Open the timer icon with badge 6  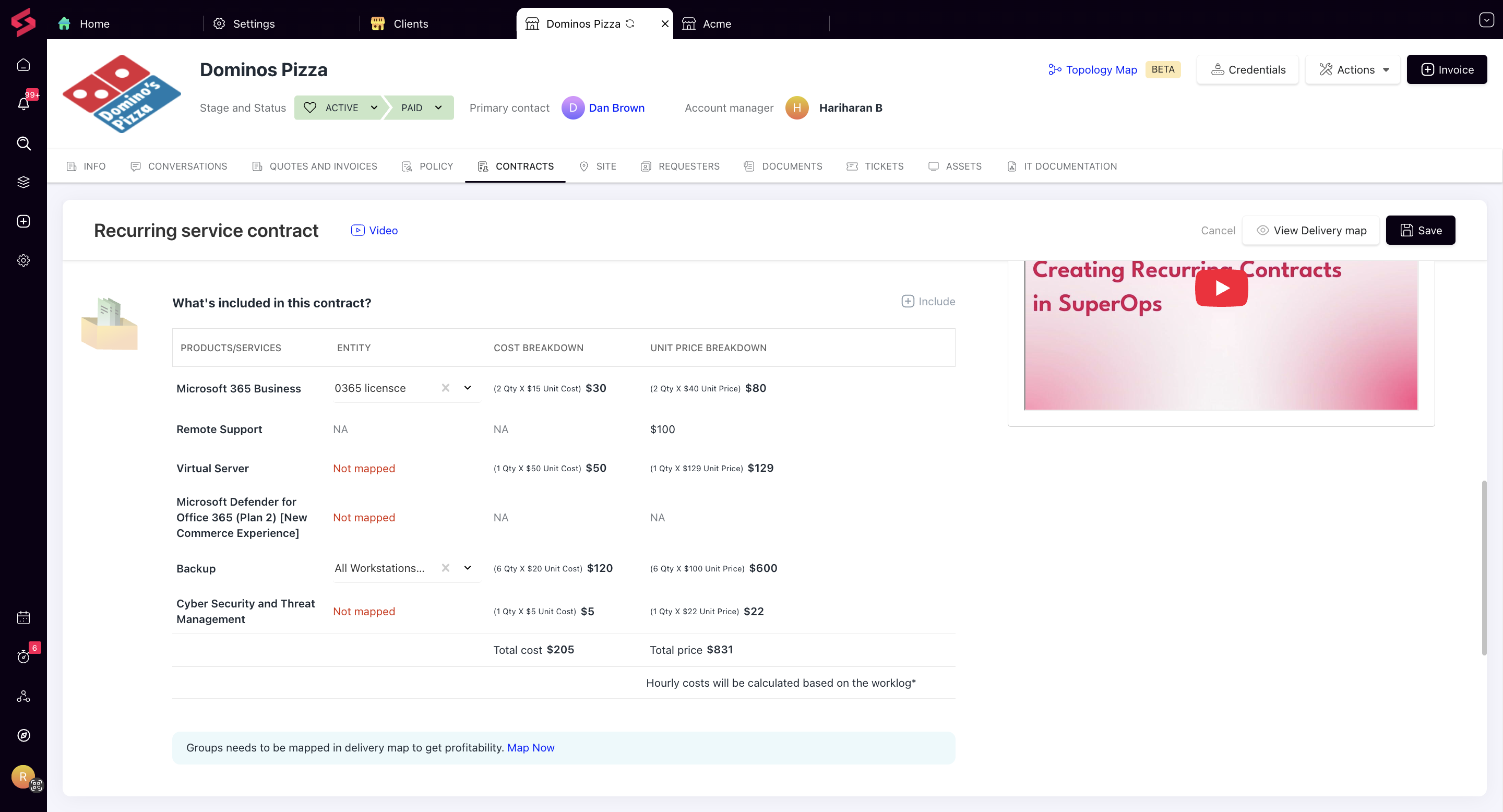[23, 656]
